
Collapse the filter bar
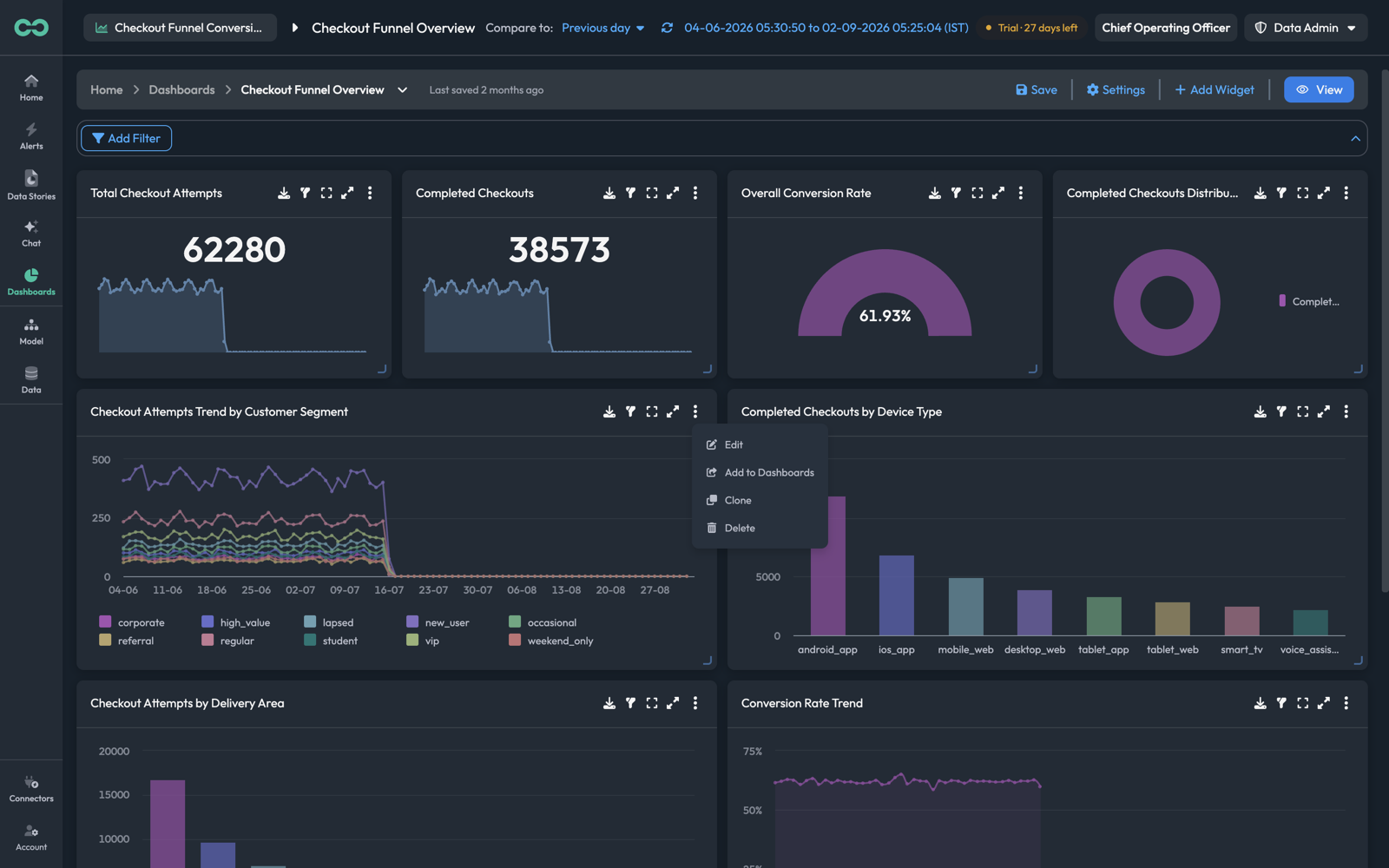1355,138
